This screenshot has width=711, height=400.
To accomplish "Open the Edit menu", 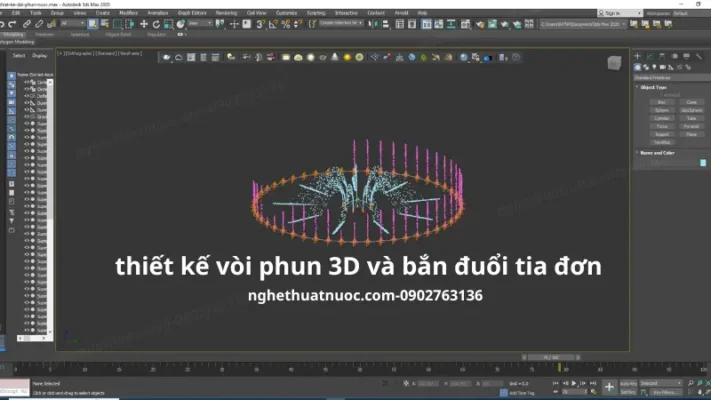I will [x=16, y=13].
